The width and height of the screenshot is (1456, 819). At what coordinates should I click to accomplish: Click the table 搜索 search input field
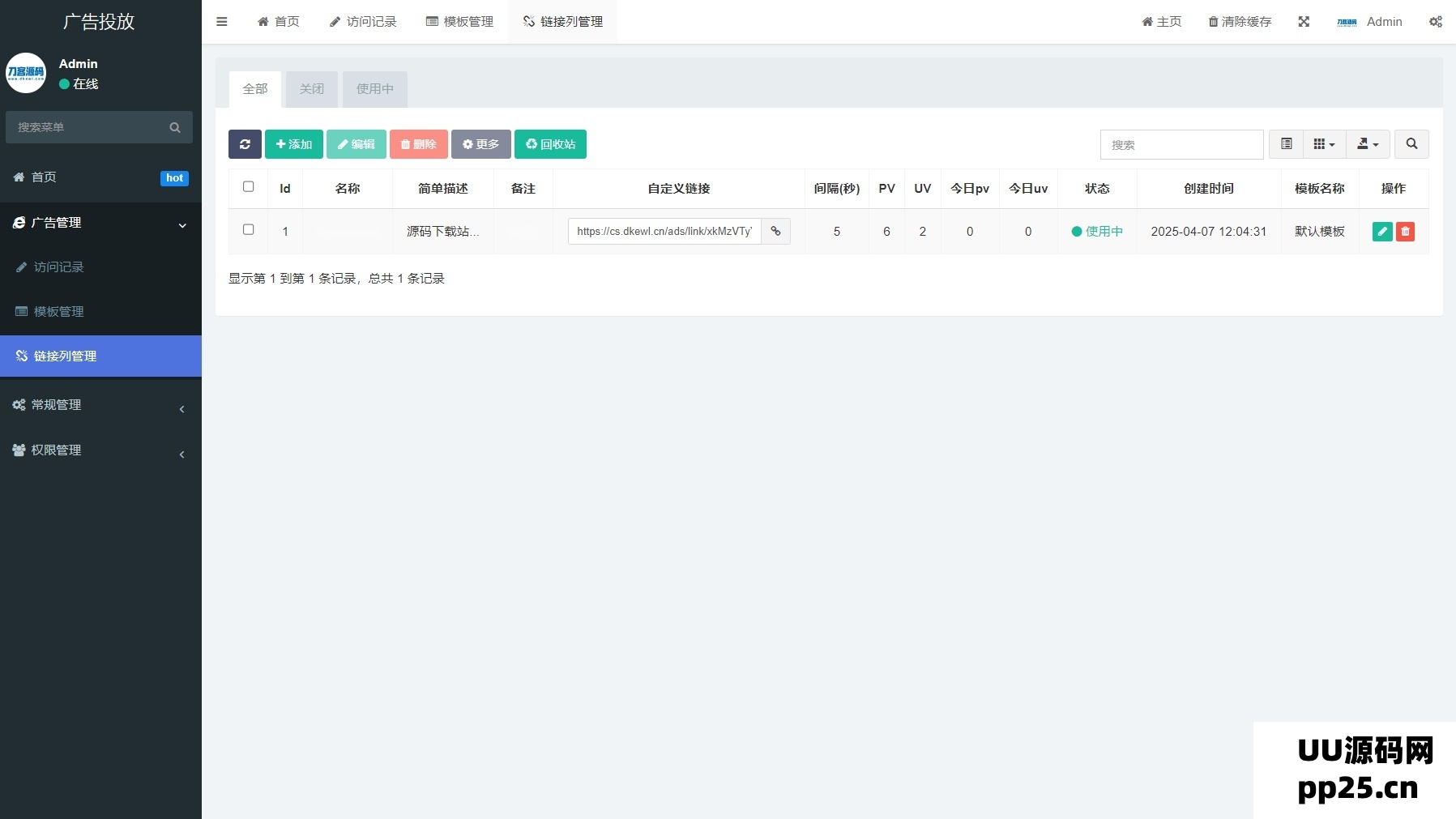click(1181, 145)
